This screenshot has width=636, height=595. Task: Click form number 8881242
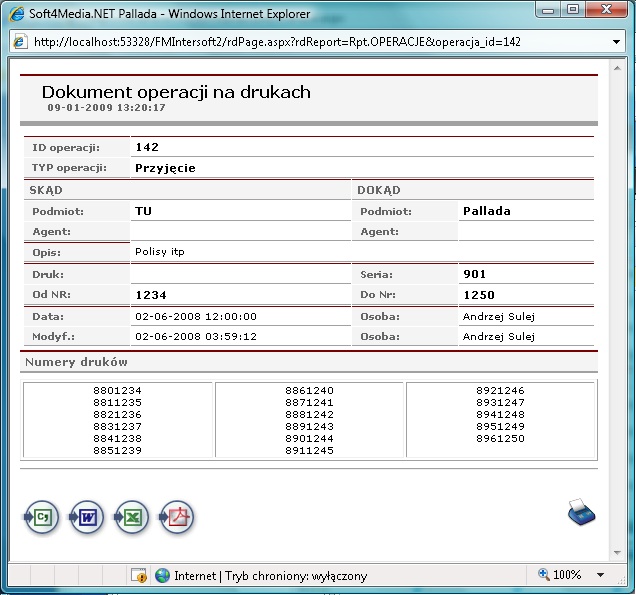coord(309,415)
